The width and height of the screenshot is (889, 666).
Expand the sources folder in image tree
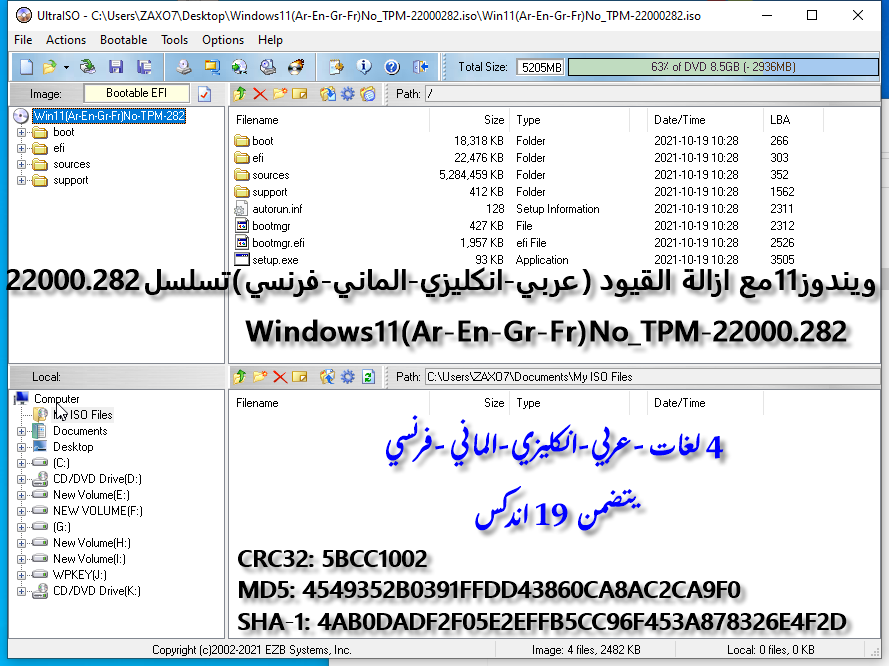(22, 164)
